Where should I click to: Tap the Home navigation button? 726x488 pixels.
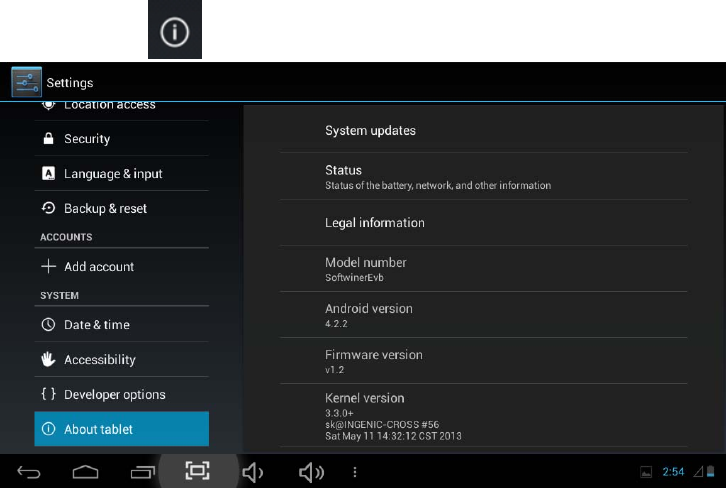coord(86,472)
